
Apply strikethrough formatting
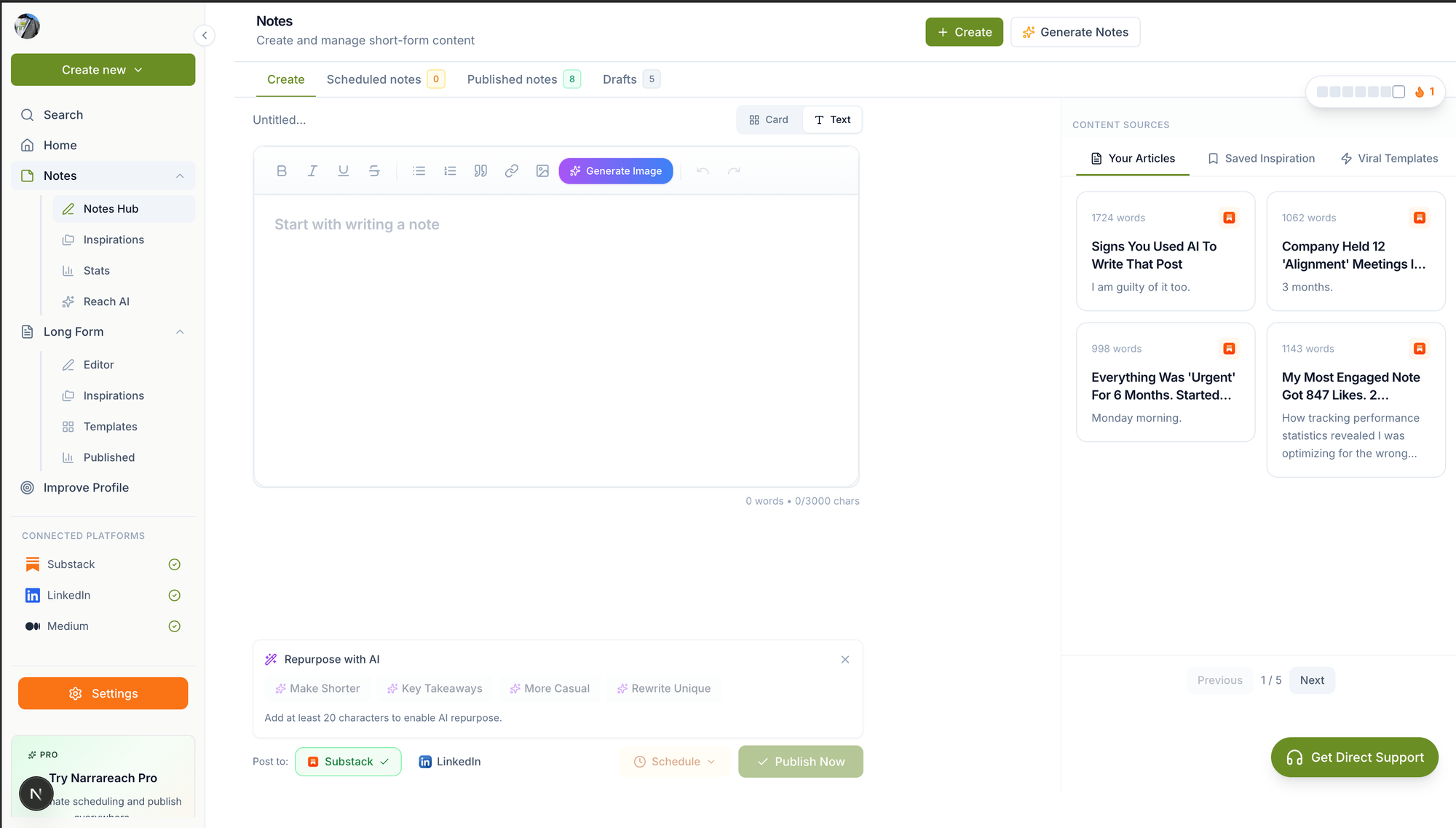click(x=374, y=170)
